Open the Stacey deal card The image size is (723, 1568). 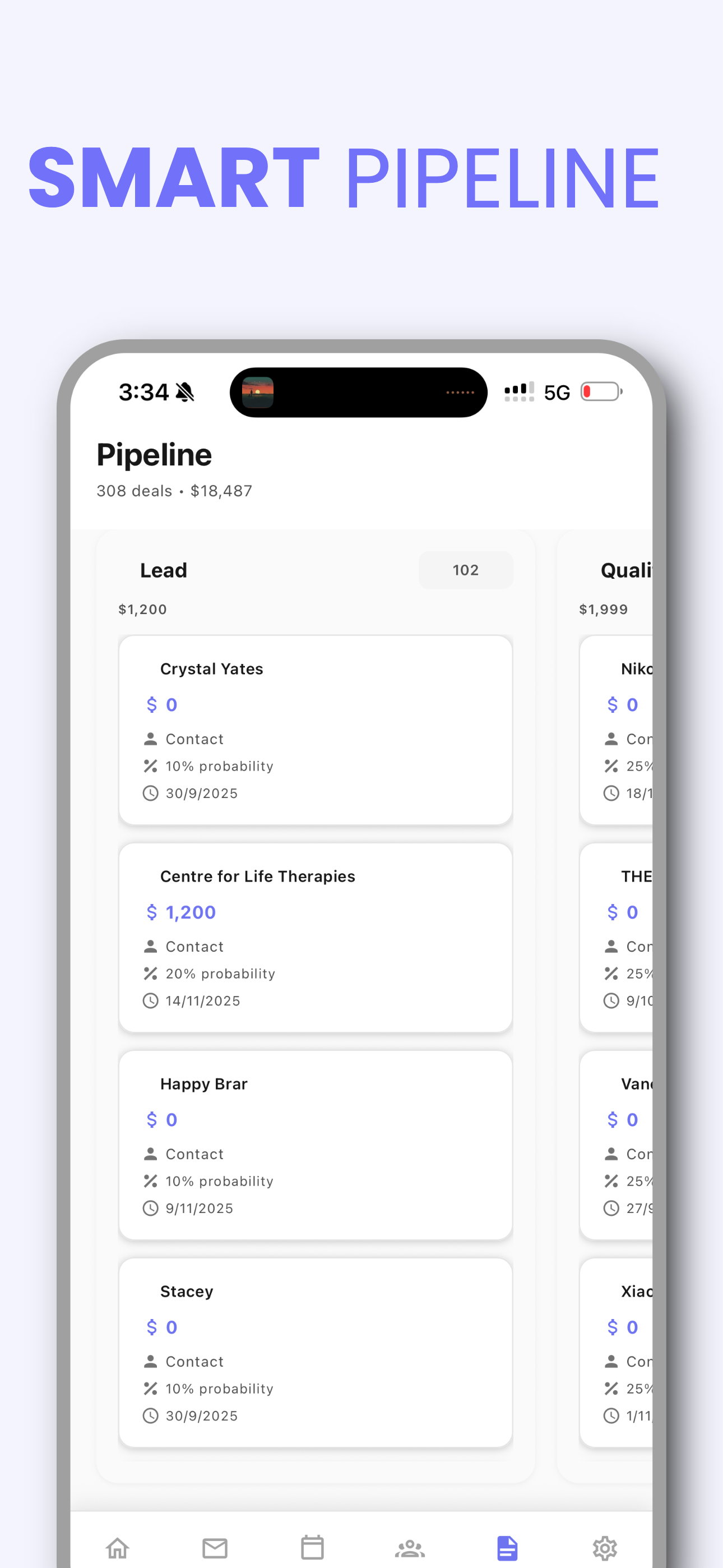315,1352
